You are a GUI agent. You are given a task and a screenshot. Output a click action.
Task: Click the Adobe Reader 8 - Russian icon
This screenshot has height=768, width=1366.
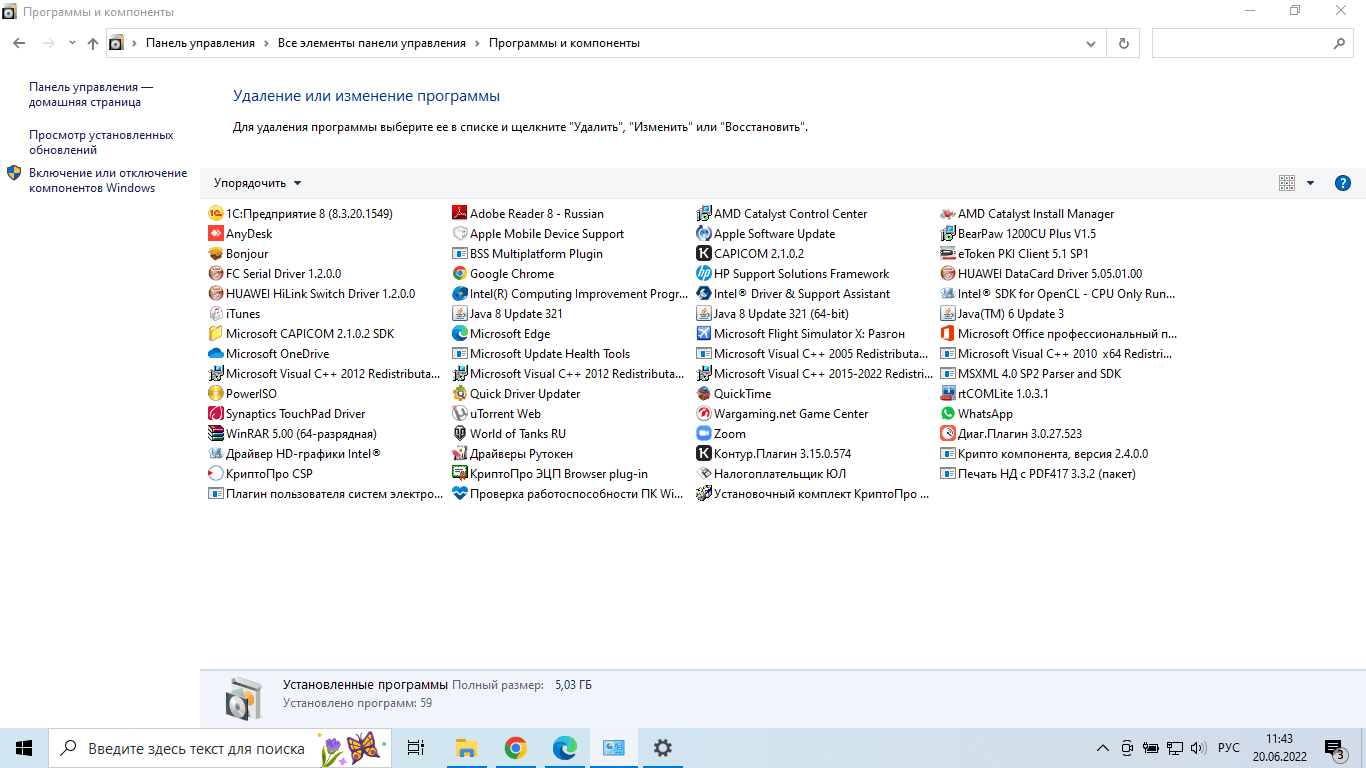460,214
